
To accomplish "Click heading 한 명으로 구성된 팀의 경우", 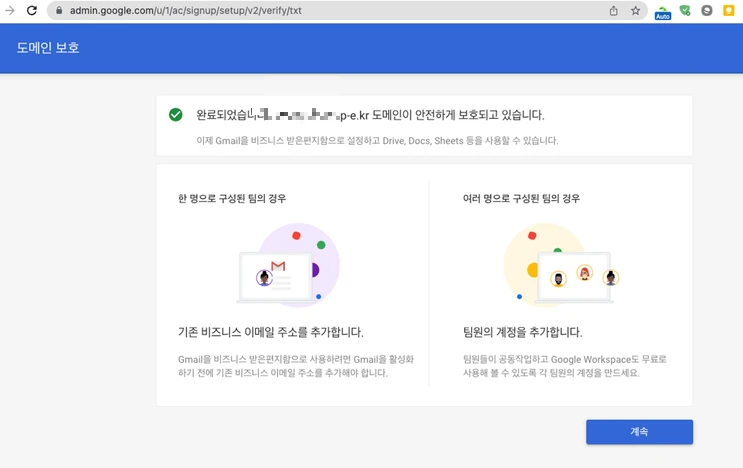I will click(232, 198).
